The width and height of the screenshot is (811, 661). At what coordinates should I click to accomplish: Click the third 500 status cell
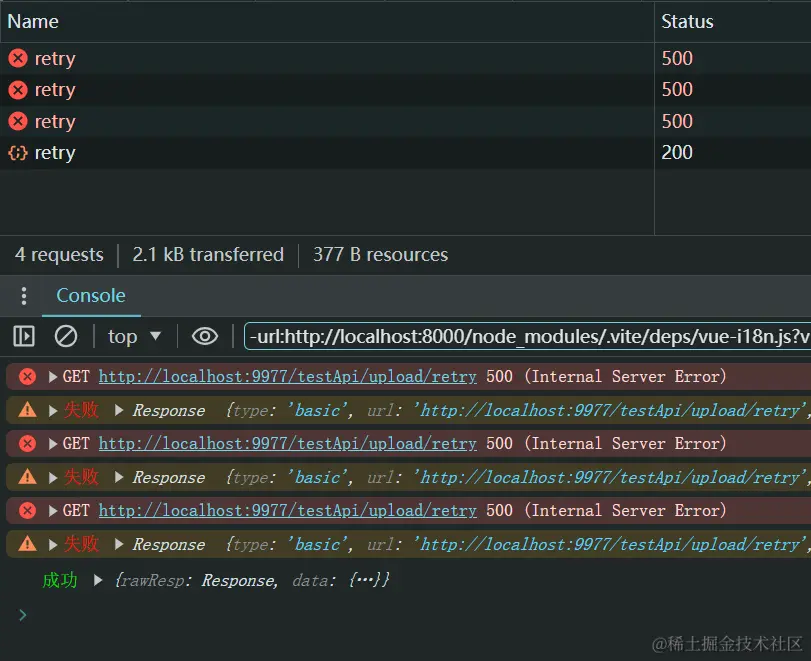click(677, 121)
